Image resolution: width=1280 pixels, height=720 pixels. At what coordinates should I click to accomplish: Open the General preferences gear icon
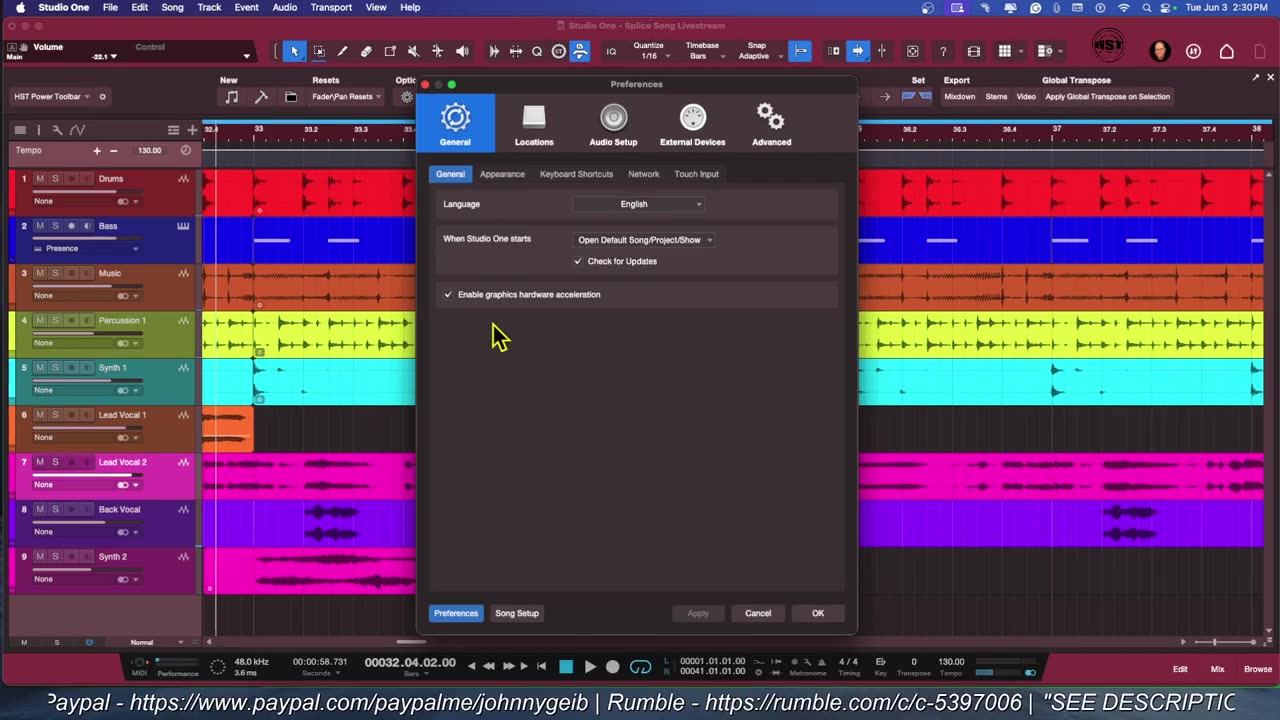click(455, 123)
